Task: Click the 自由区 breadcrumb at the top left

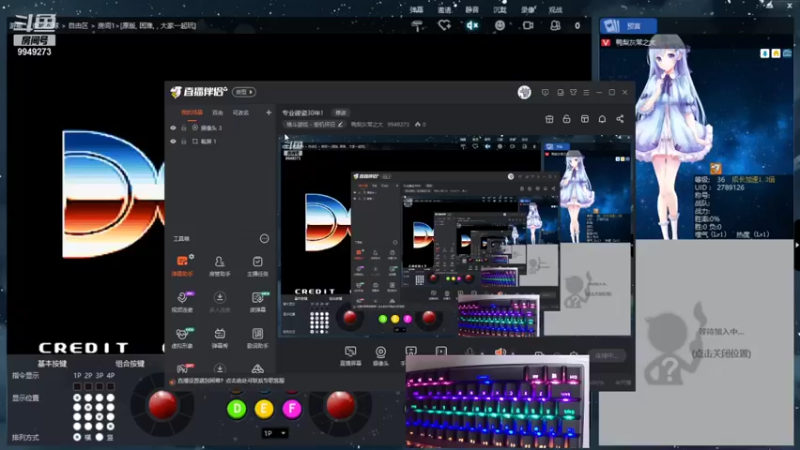Action: [x=78, y=26]
